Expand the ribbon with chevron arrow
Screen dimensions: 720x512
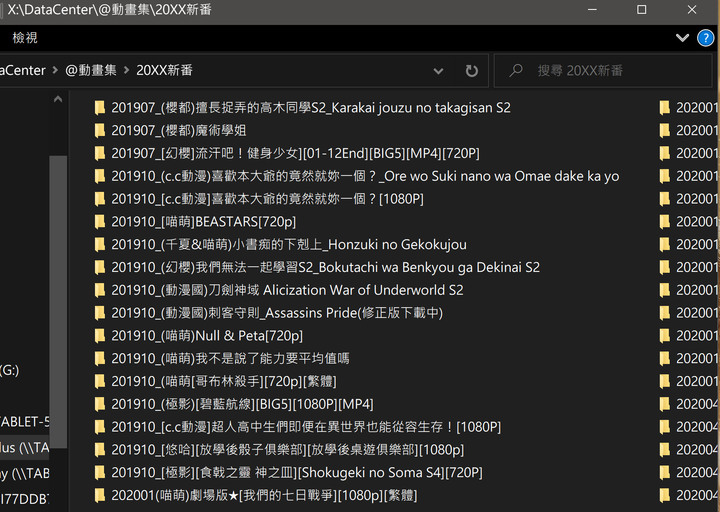tap(682, 38)
